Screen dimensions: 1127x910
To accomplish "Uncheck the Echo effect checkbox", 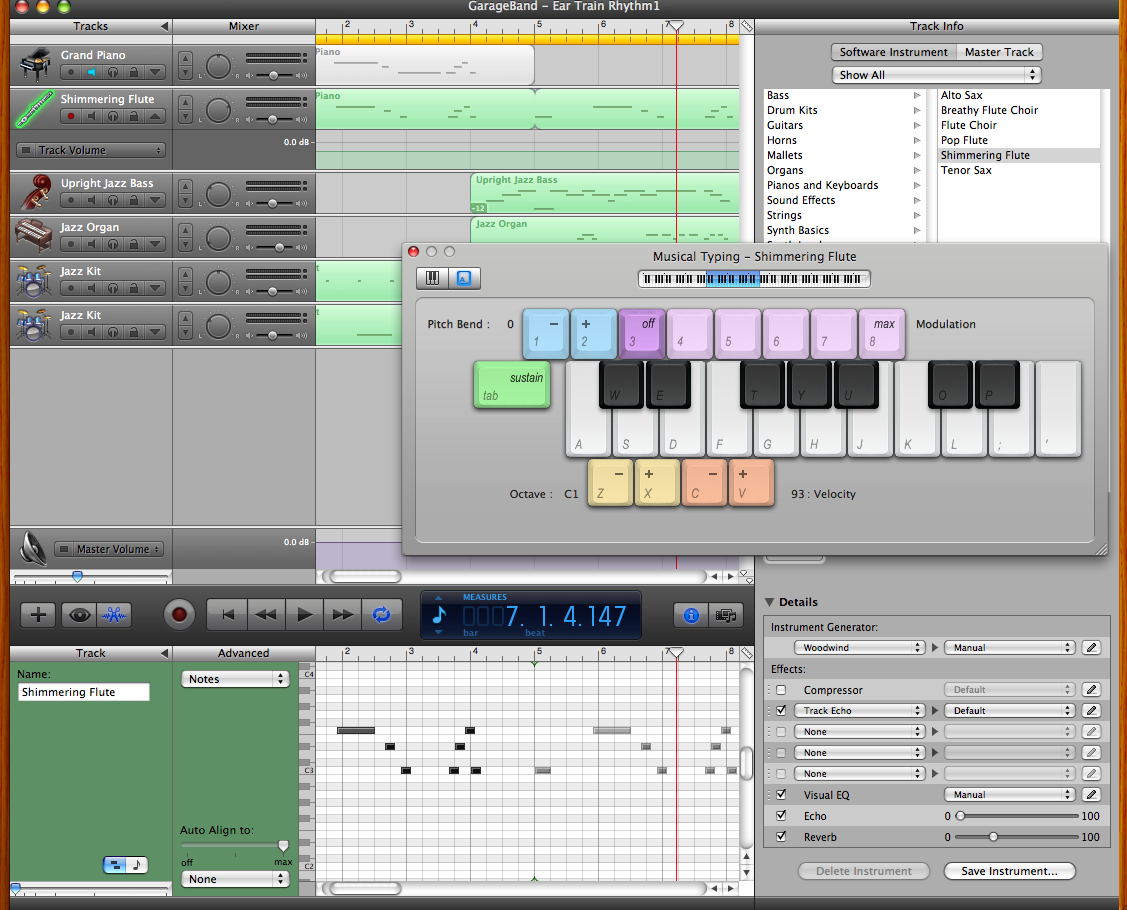I will pos(781,816).
